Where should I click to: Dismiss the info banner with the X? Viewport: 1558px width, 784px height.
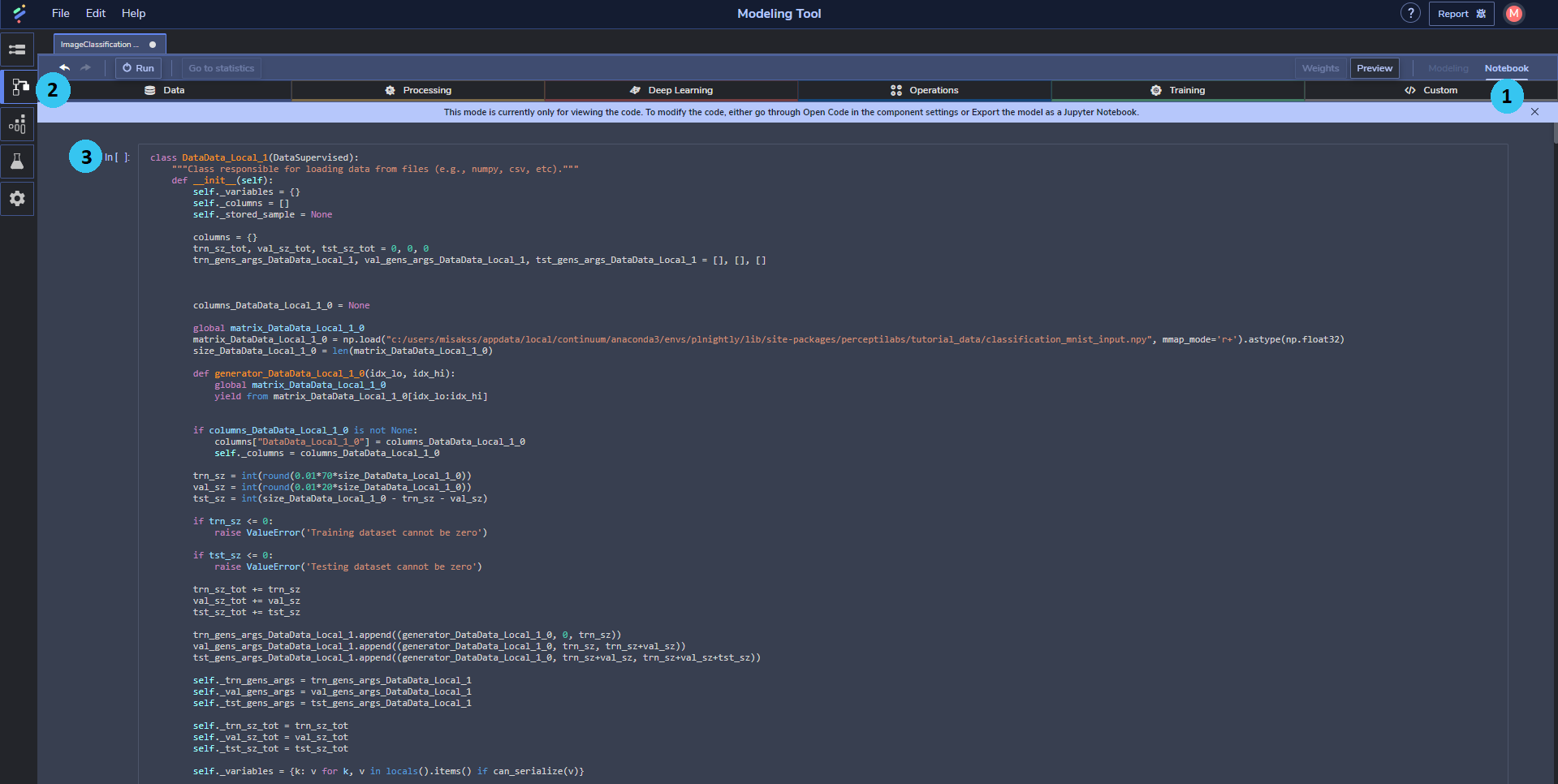1534,112
